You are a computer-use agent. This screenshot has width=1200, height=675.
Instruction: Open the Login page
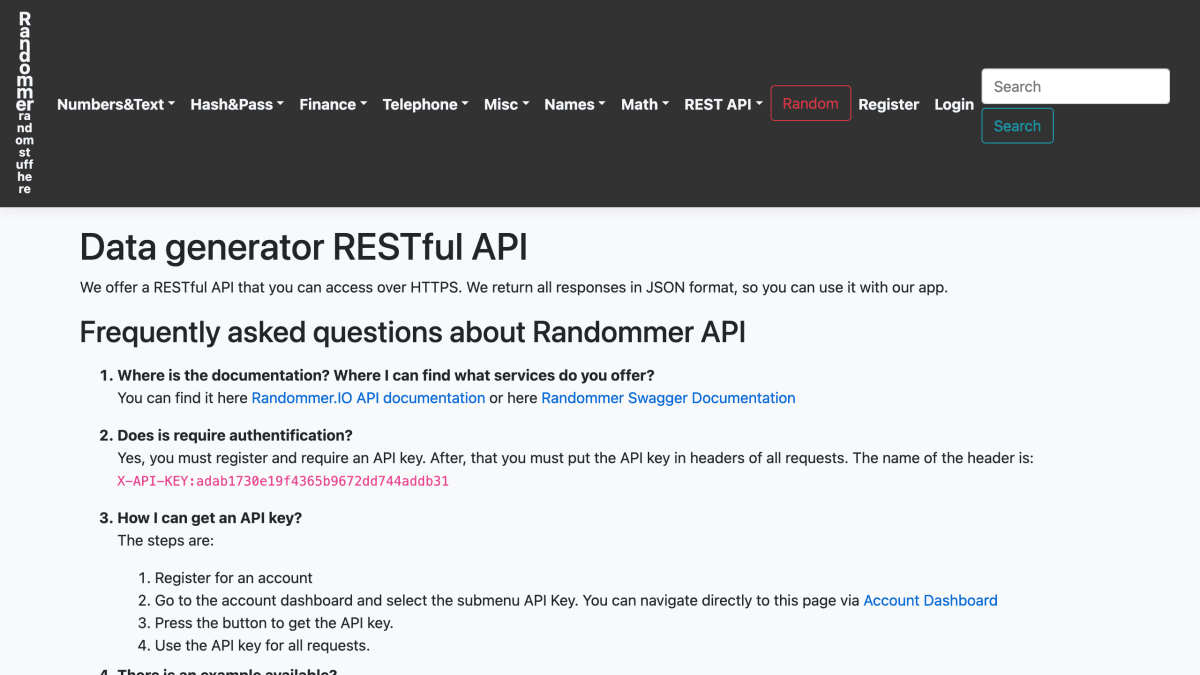(954, 104)
